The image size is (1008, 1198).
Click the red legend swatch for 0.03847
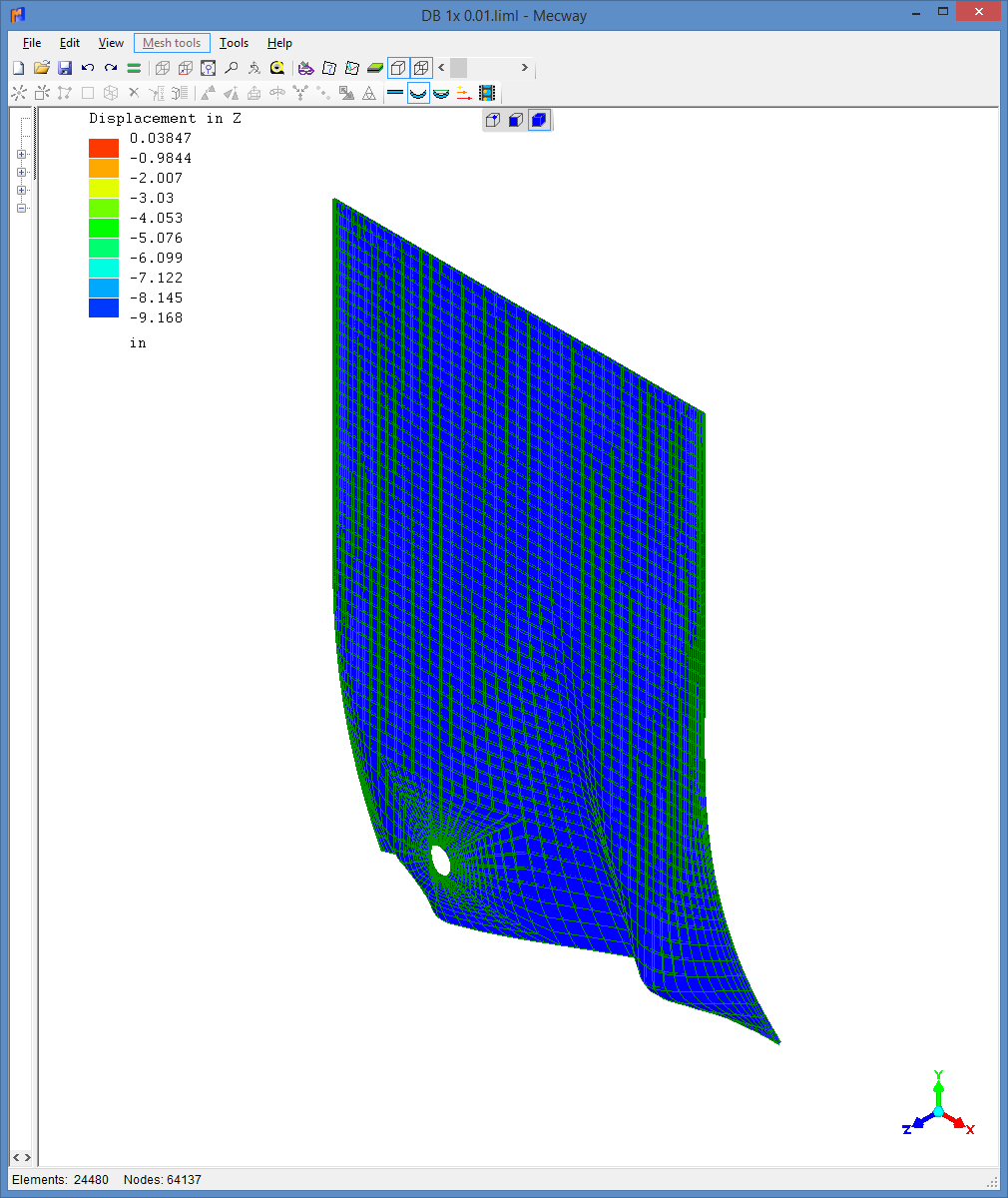104,148
